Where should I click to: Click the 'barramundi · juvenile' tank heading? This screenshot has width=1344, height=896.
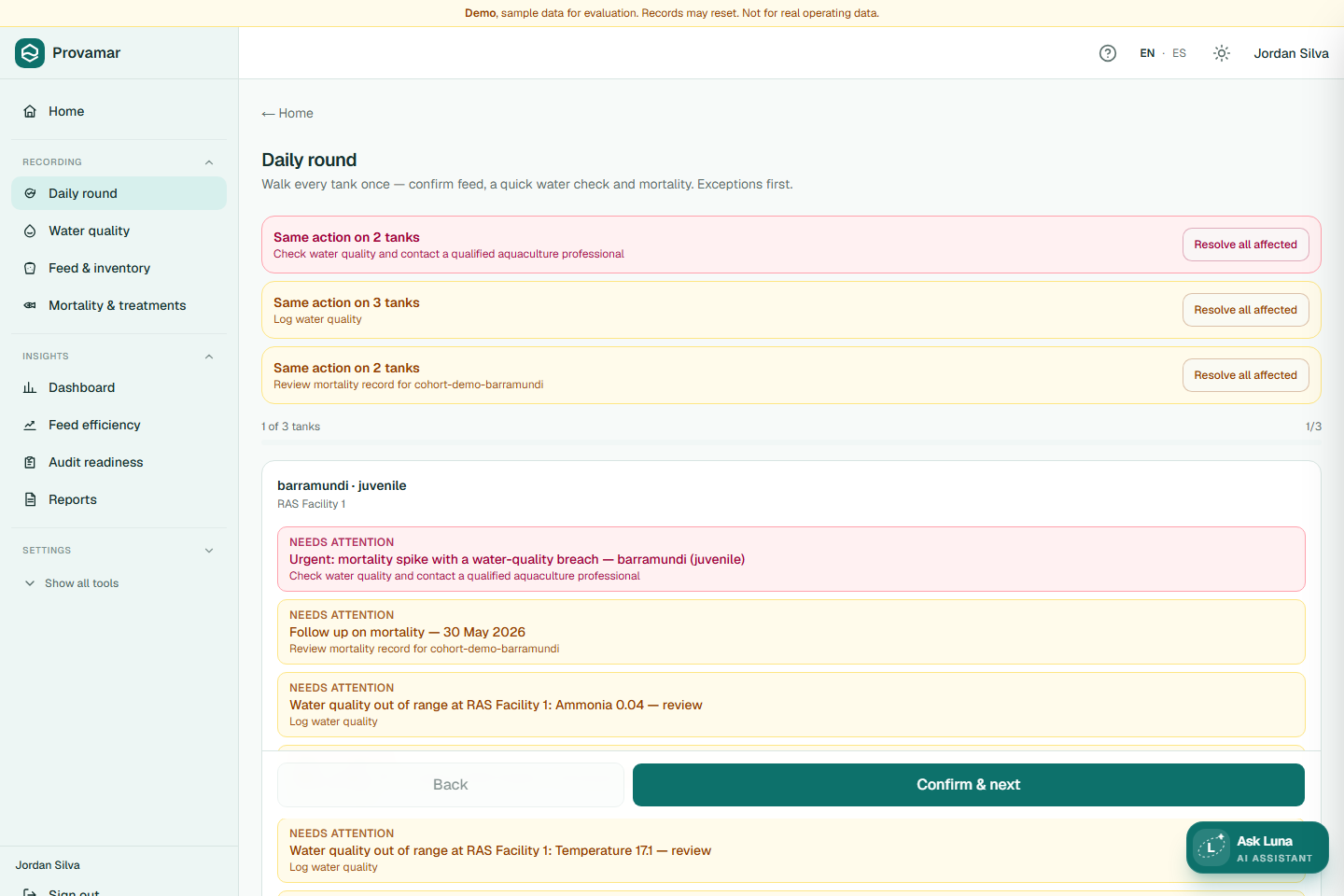(x=342, y=485)
